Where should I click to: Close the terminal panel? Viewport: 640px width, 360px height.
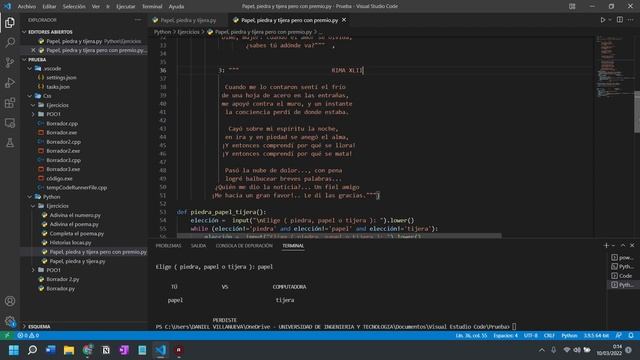[632, 245]
